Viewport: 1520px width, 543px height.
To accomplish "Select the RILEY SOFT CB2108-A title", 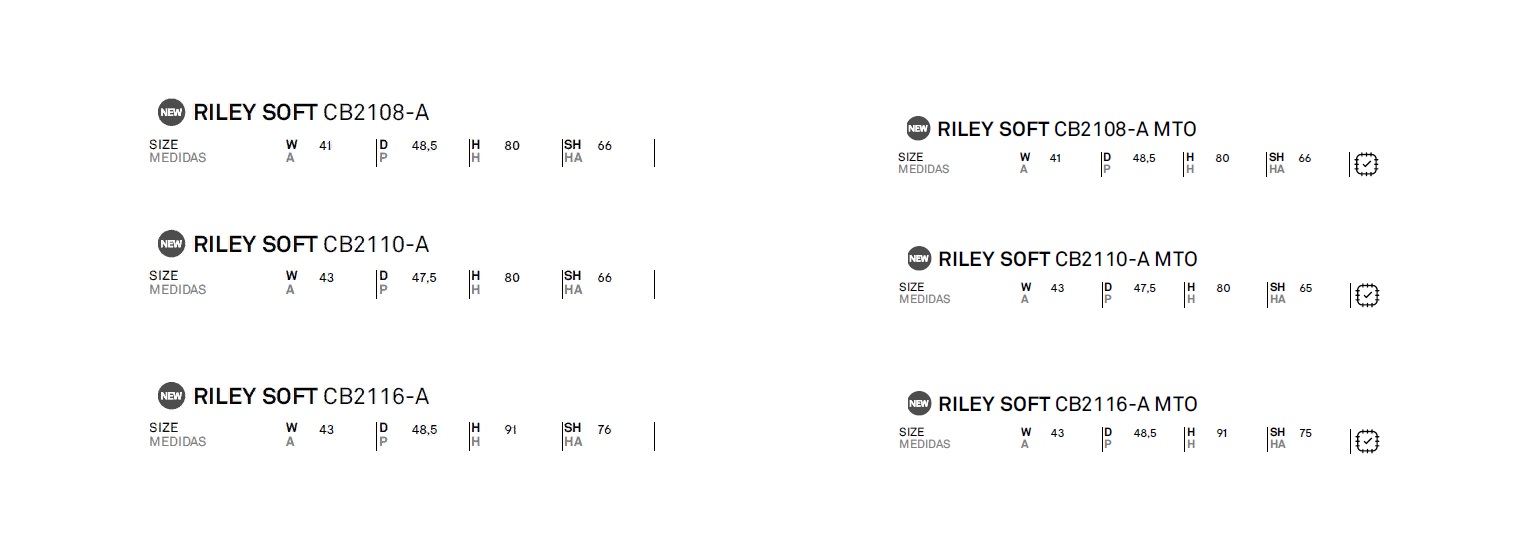I will click(x=311, y=112).
